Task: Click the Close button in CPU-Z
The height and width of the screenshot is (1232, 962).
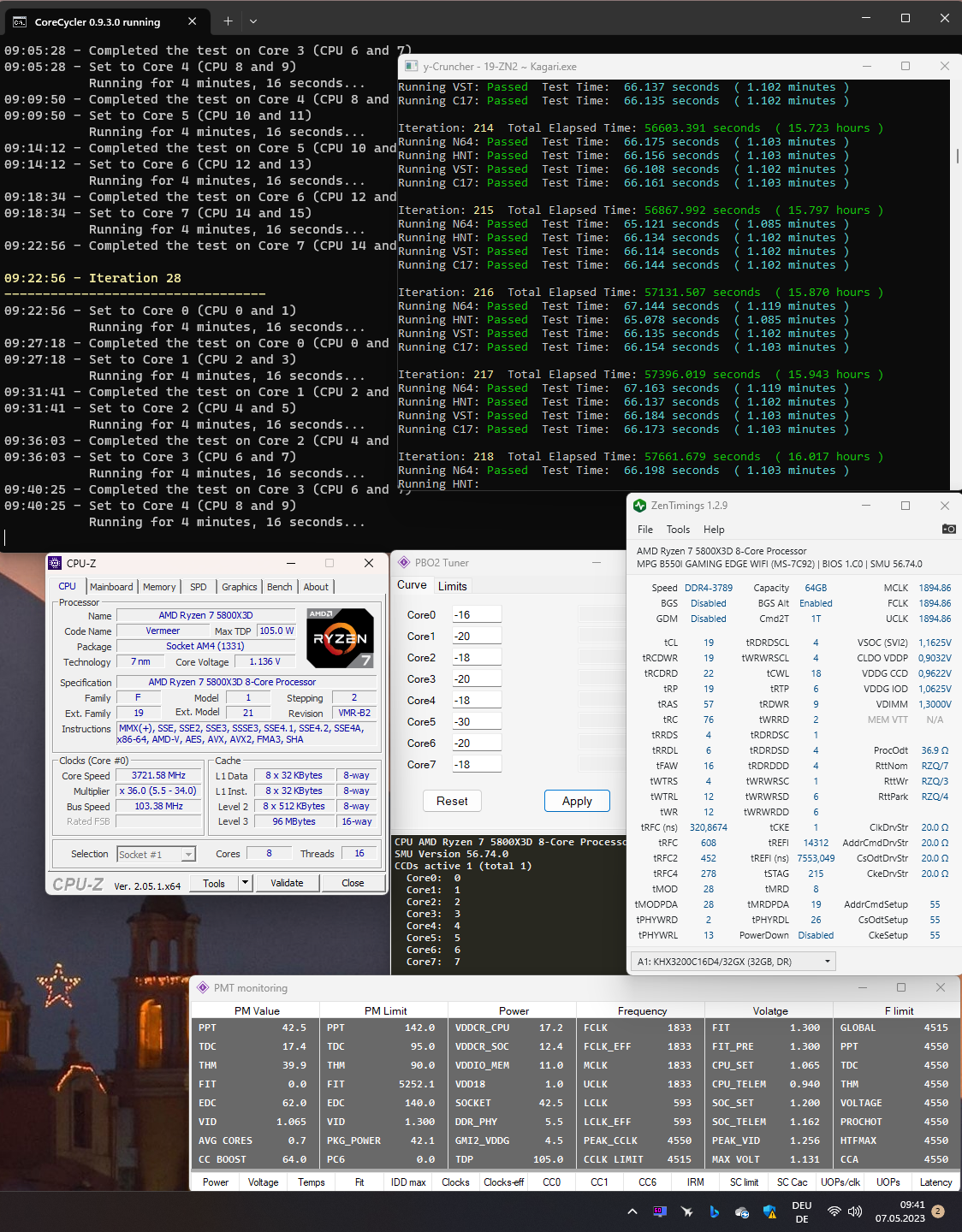Action: click(353, 883)
